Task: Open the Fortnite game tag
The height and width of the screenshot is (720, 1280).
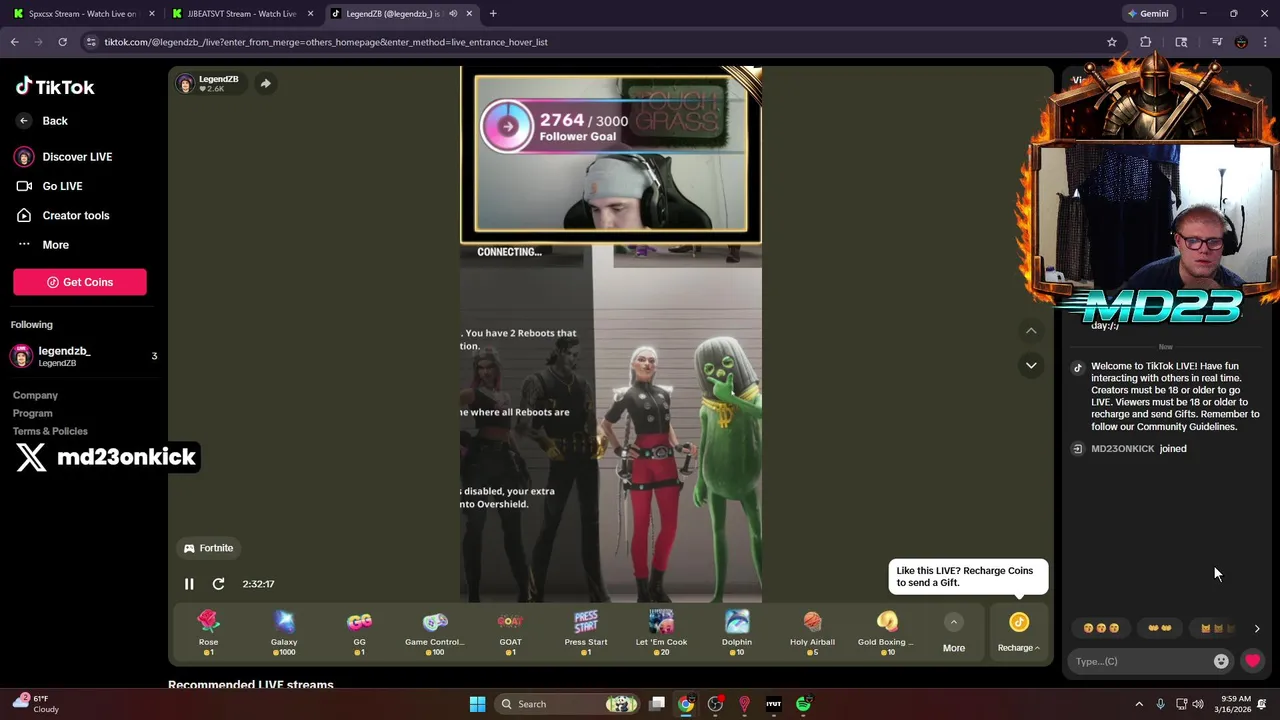Action: click(208, 548)
